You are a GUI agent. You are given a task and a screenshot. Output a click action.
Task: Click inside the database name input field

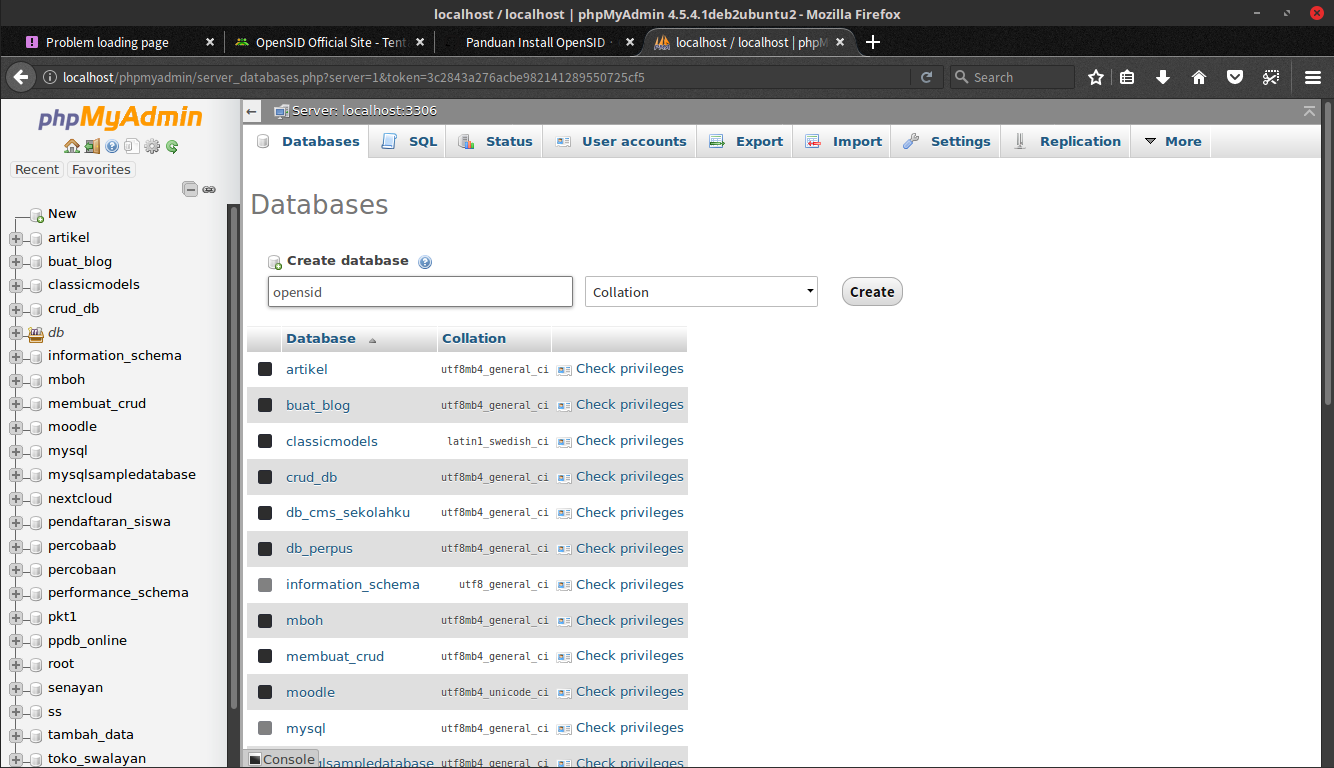click(419, 291)
